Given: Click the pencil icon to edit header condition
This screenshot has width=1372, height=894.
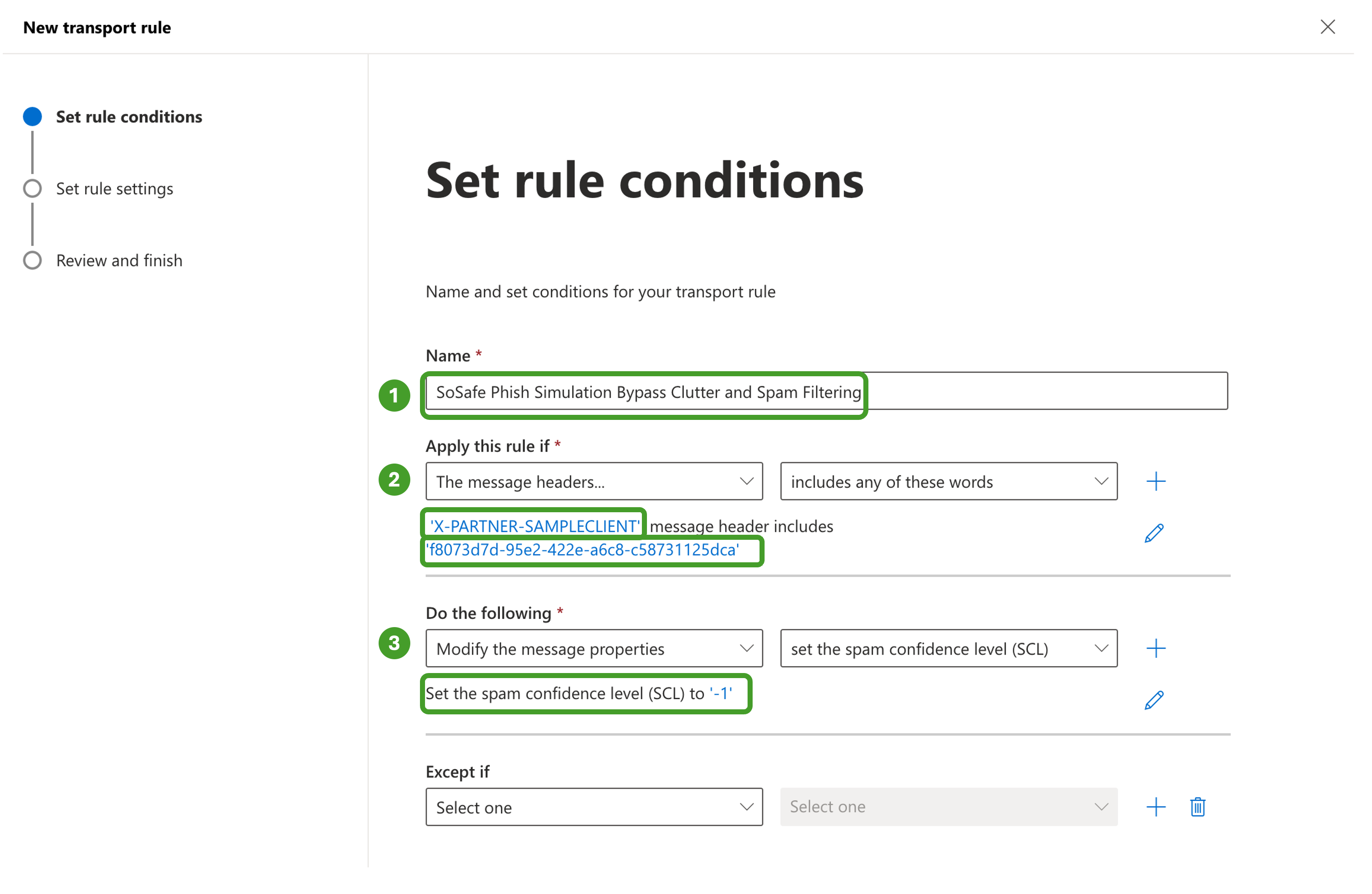Looking at the screenshot, I should coord(1153,533).
